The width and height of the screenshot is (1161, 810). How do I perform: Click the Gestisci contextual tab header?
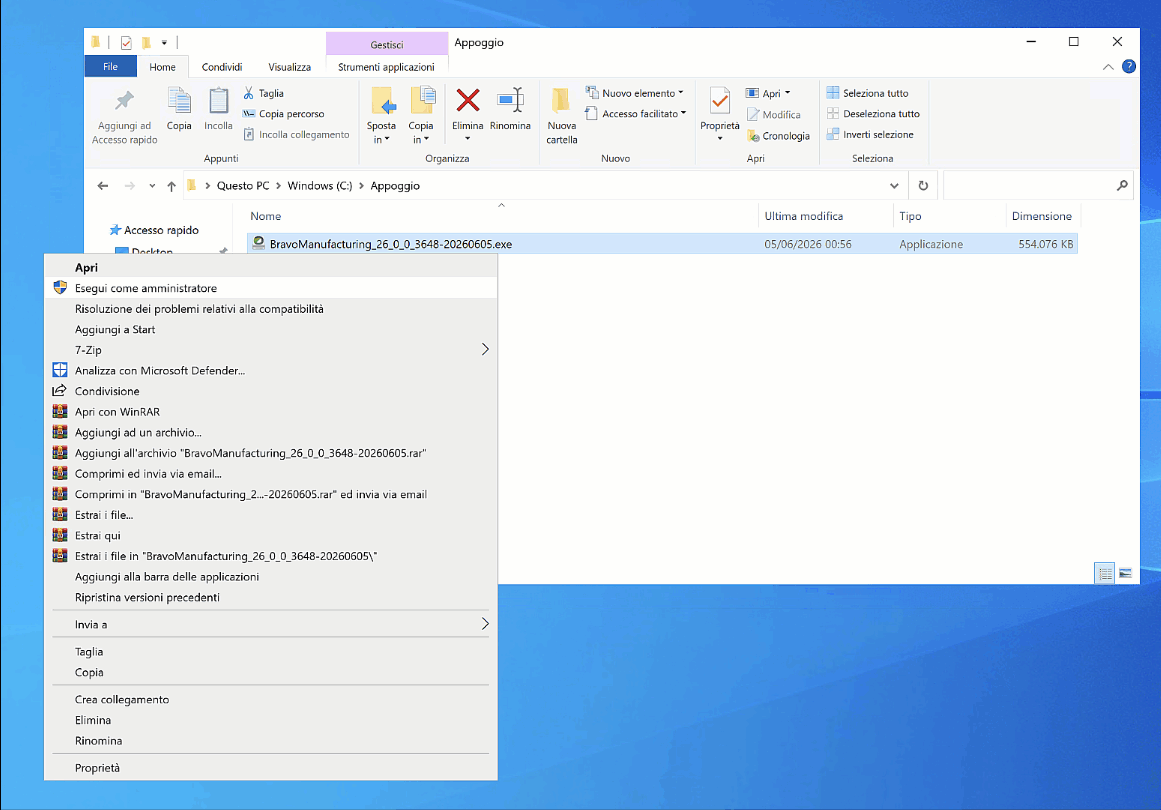[x=387, y=44]
